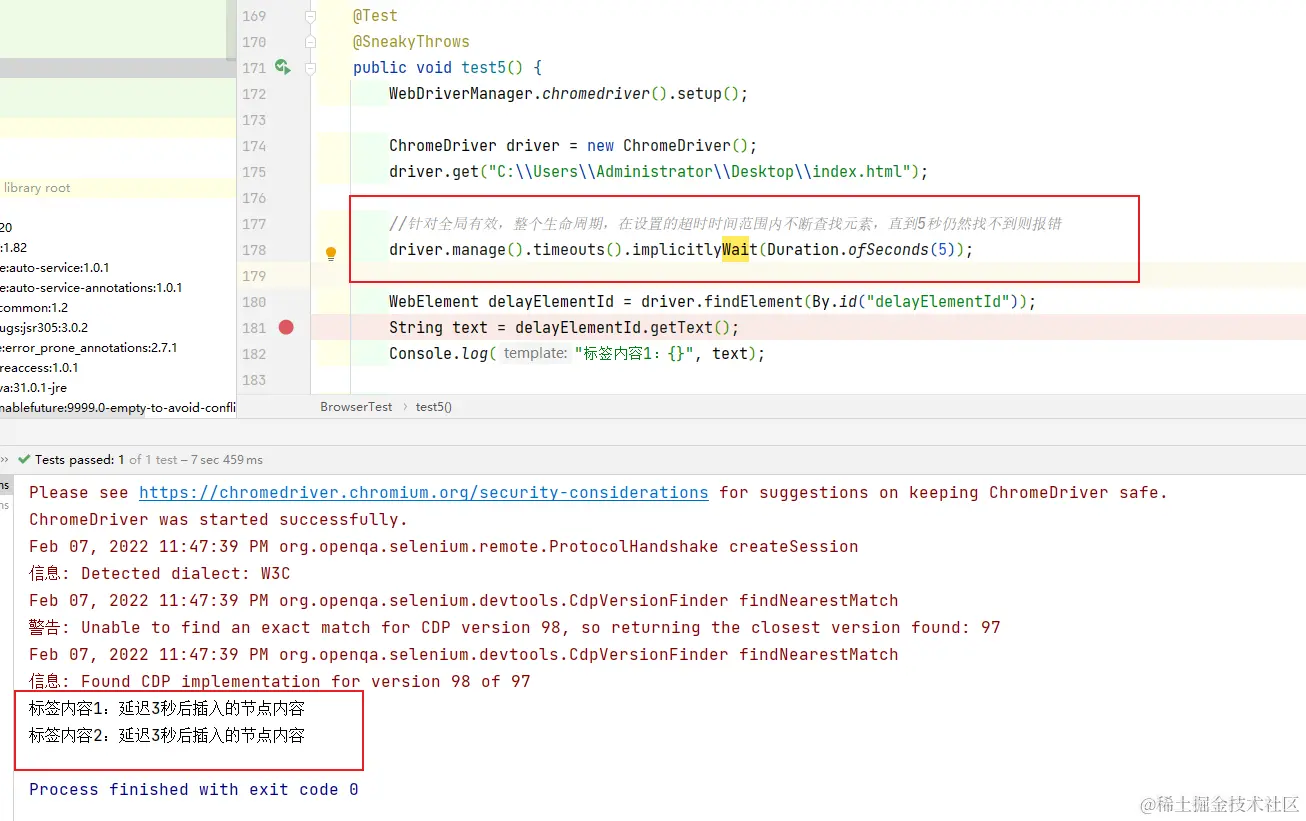Screen dimensions: 1306x821
Task: Remove the breakpoint on line 181
Action: click(x=286, y=328)
